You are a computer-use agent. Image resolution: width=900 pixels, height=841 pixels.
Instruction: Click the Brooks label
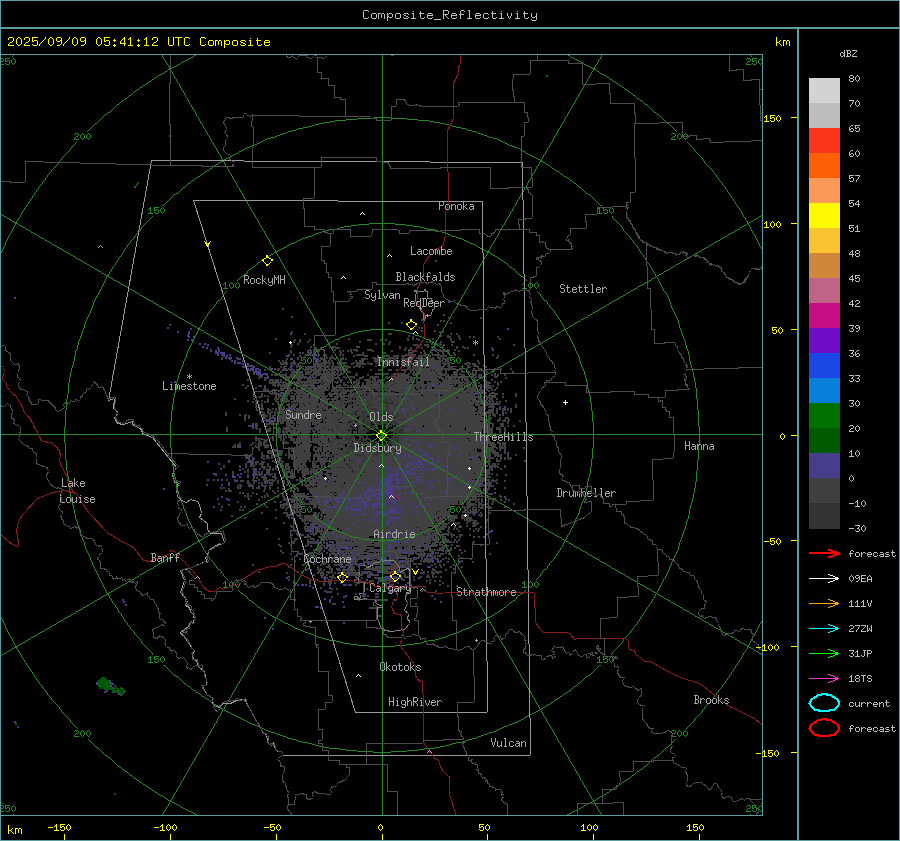click(711, 700)
